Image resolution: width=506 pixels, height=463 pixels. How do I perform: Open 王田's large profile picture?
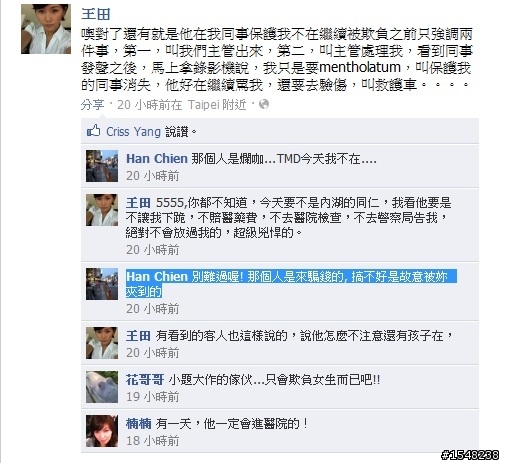pos(46,29)
